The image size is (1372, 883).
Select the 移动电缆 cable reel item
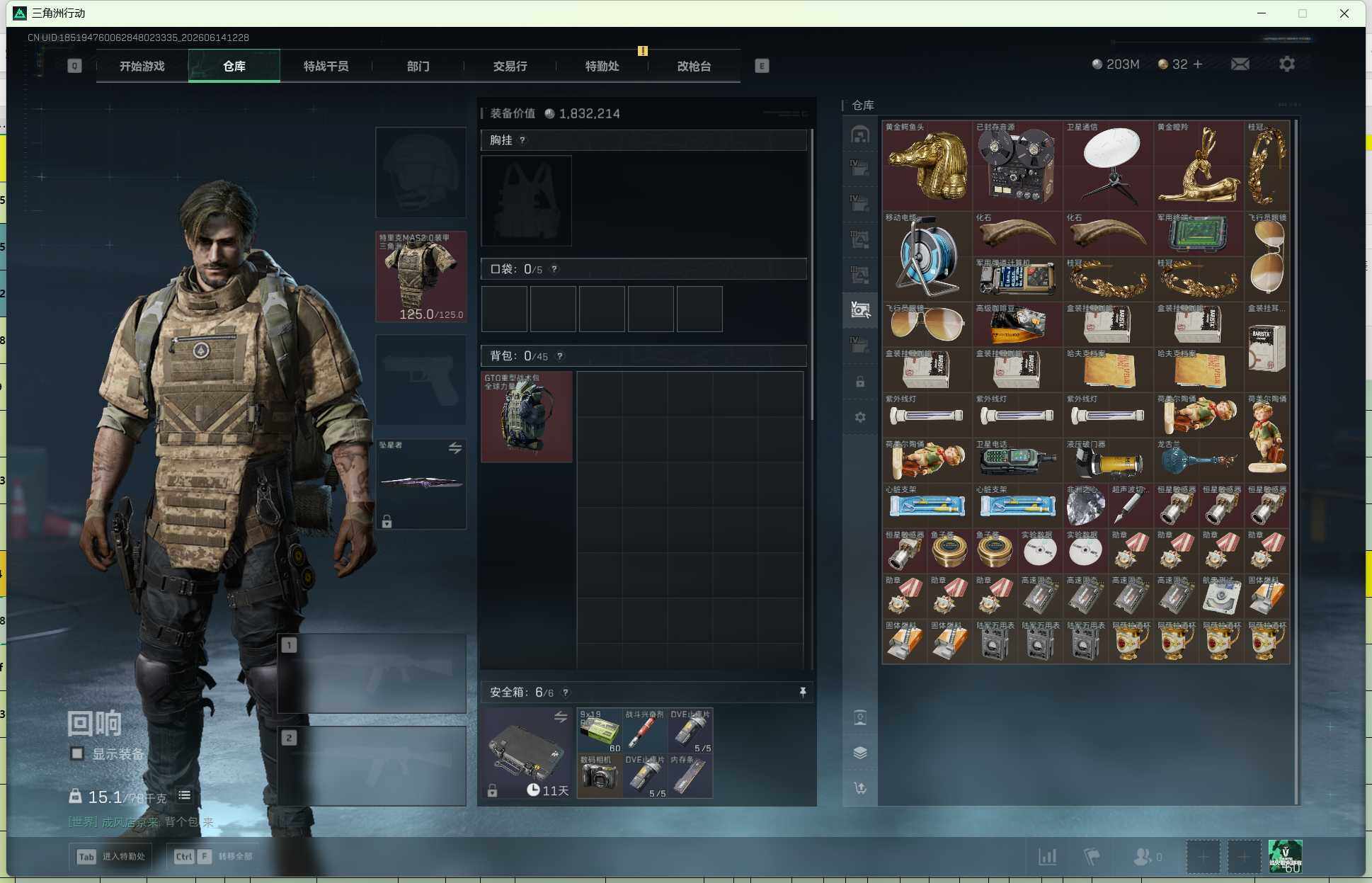(927, 256)
